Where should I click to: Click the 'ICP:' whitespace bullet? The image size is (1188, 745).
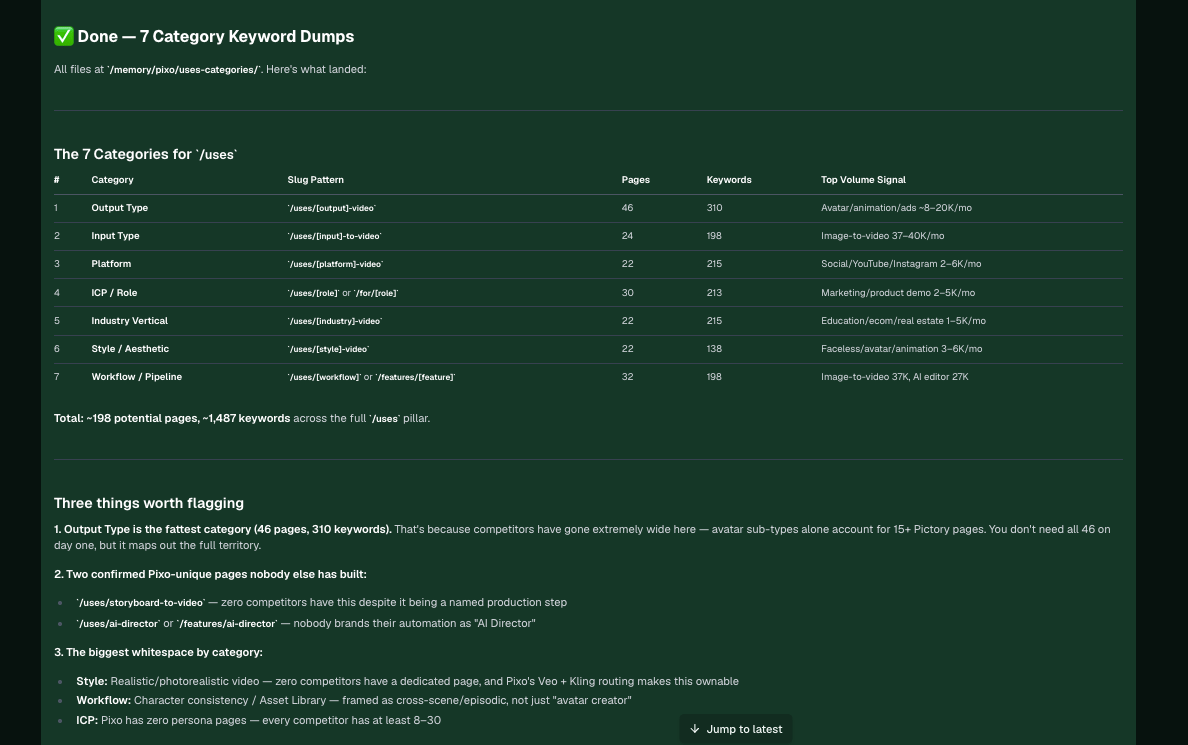coord(258,720)
